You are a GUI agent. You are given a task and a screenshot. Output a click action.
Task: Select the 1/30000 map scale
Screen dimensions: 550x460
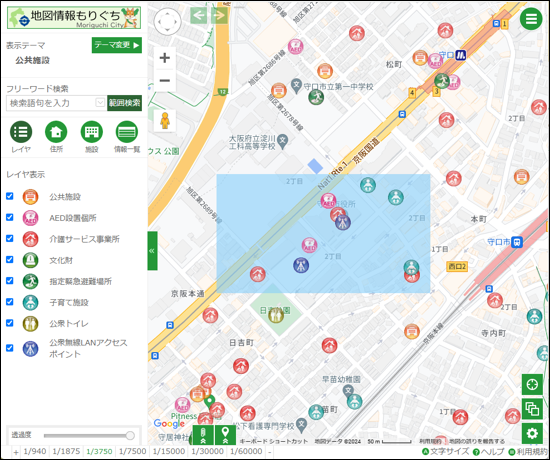click(x=207, y=452)
